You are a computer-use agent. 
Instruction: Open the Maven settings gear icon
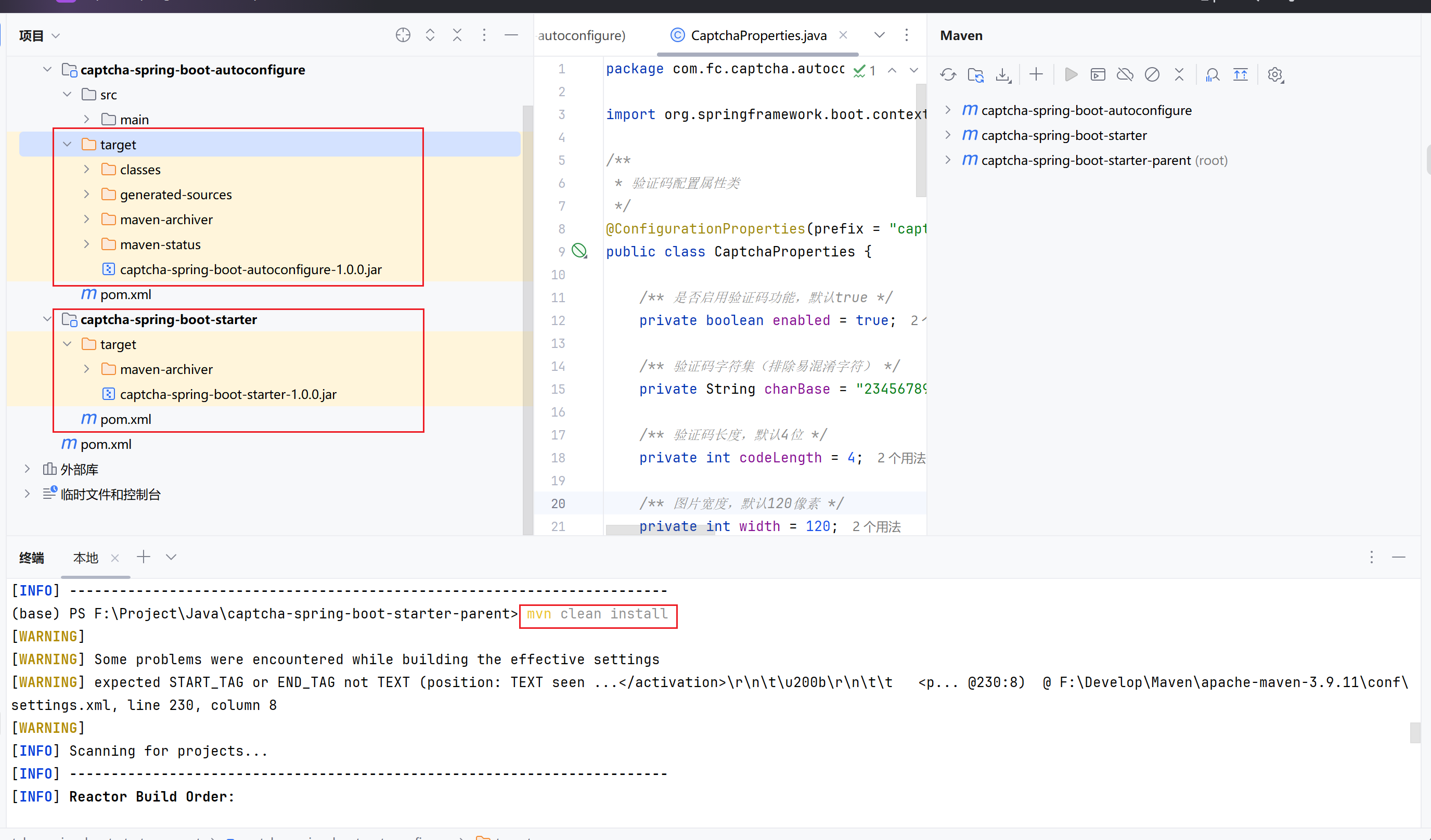pyautogui.click(x=1275, y=74)
